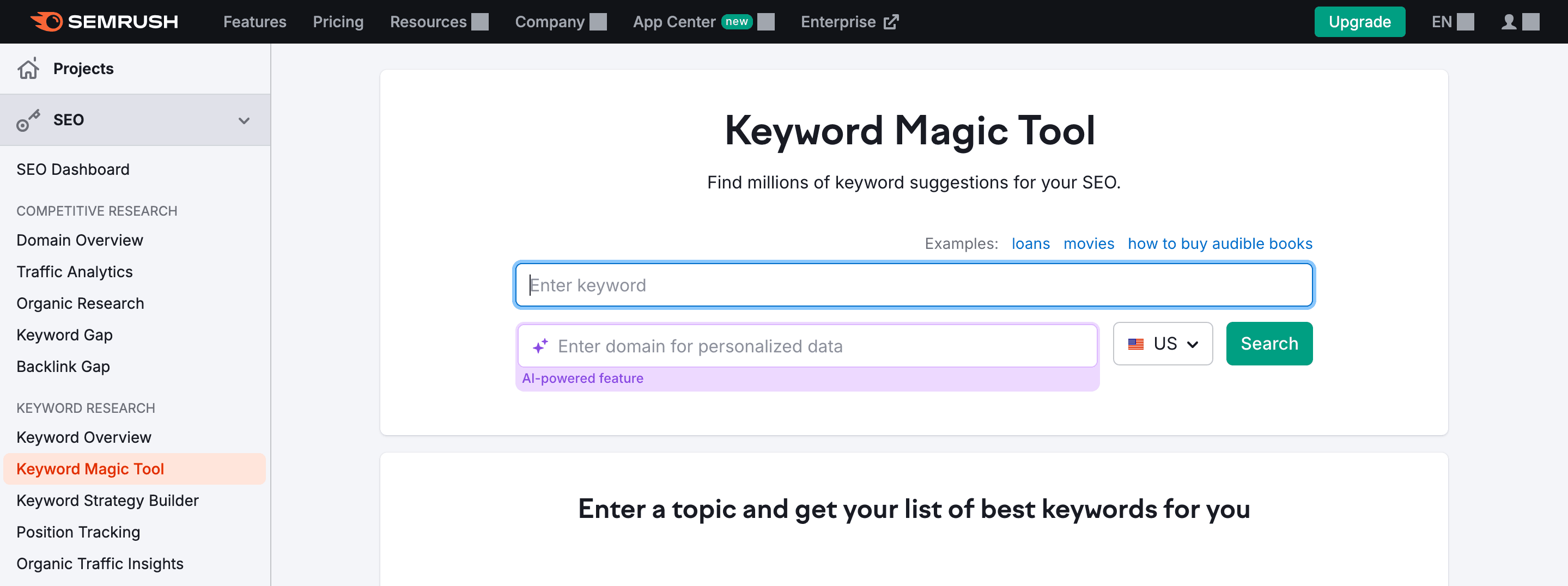
Task: Click the AI sparkle icon in domain field
Action: 539,346
